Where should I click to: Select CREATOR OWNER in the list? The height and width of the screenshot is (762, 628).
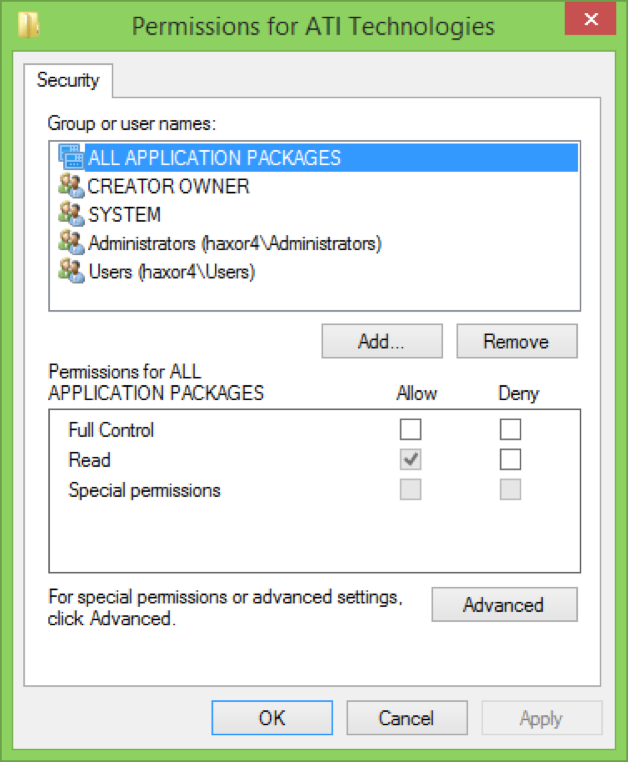coord(168,186)
